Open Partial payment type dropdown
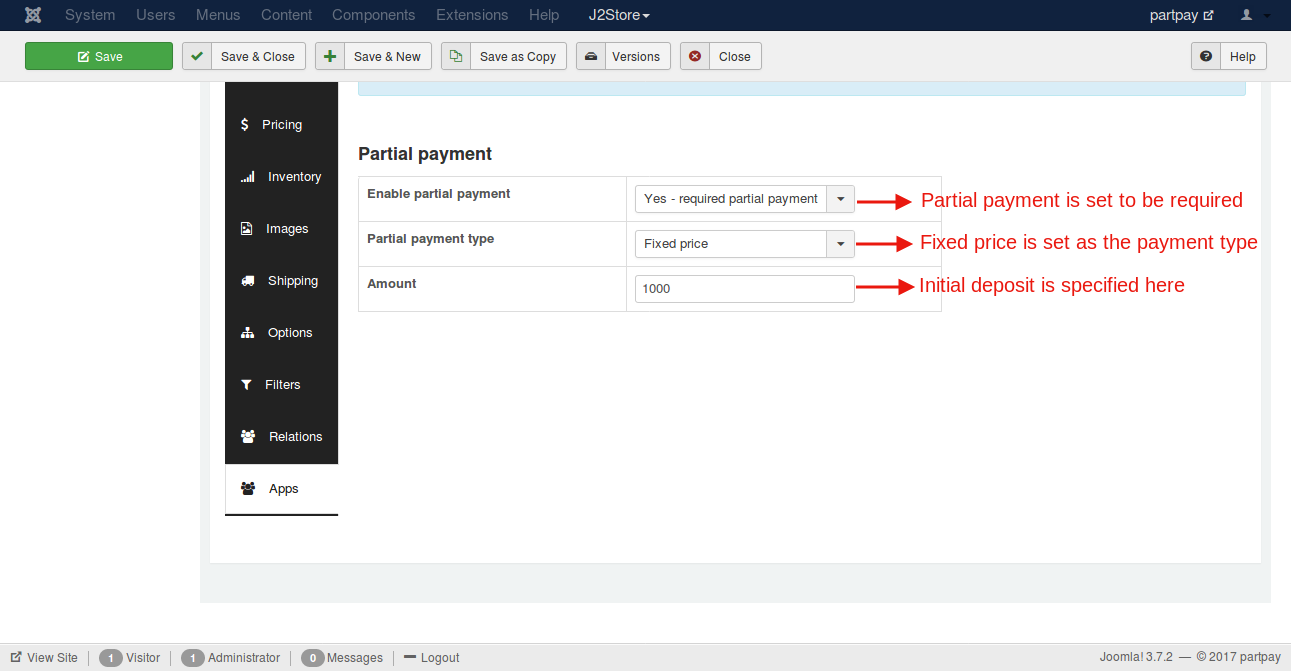The image size is (1291, 671). 744,244
